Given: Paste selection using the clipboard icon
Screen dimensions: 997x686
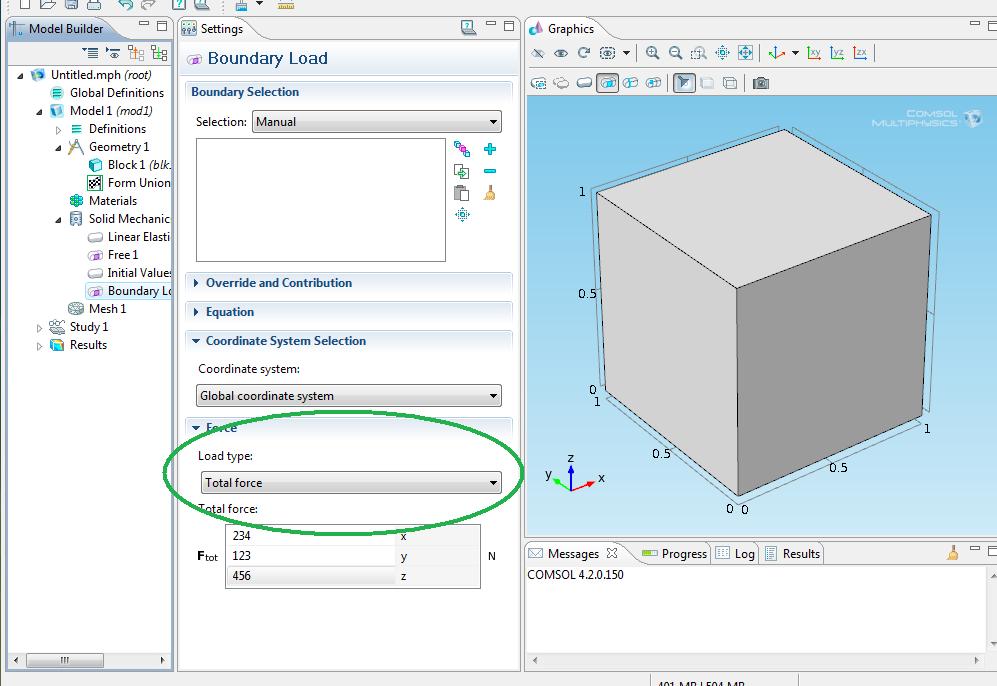Looking at the screenshot, I should 461,193.
